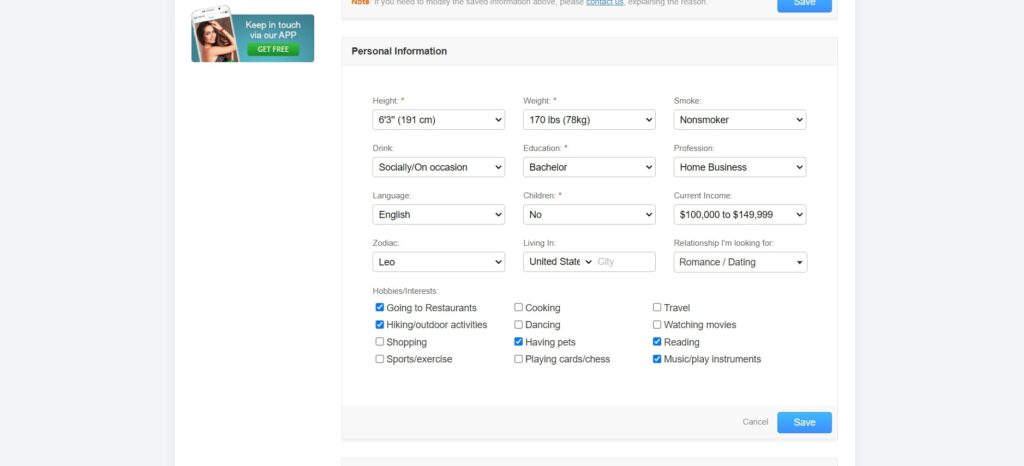Expand the Weight selection dropdown
This screenshot has height=466, width=1024.
589,120
